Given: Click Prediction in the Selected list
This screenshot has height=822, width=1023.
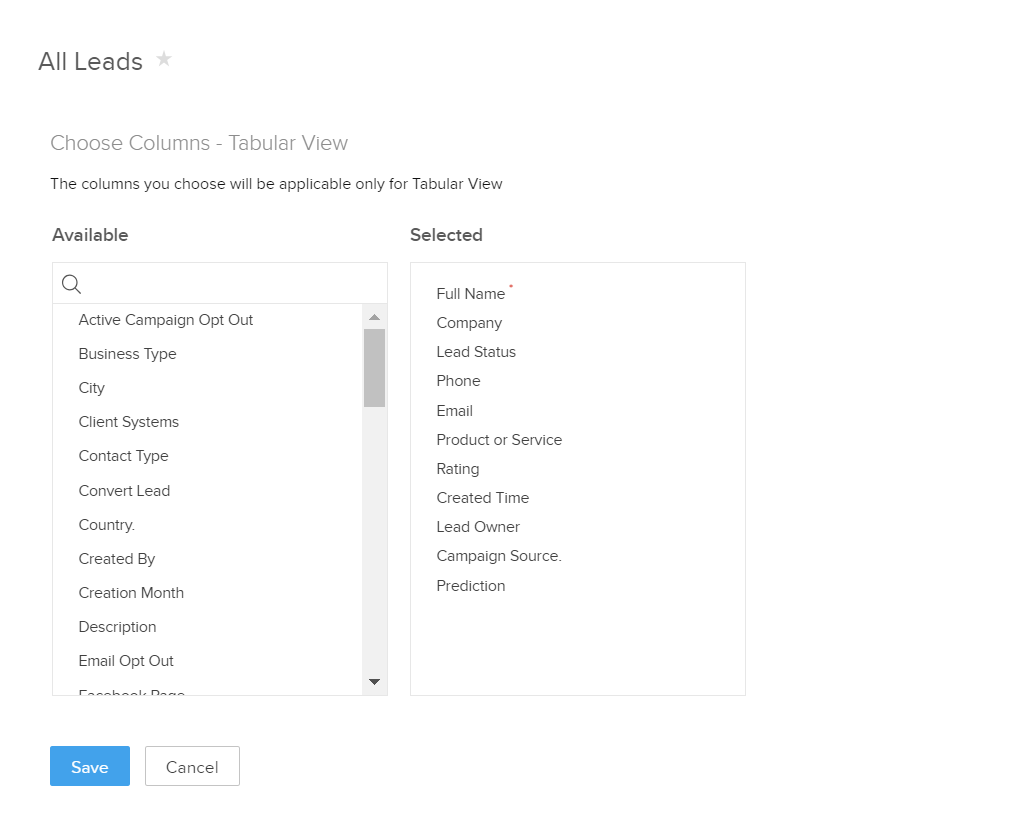Looking at the screenshot, I should 471,586.
